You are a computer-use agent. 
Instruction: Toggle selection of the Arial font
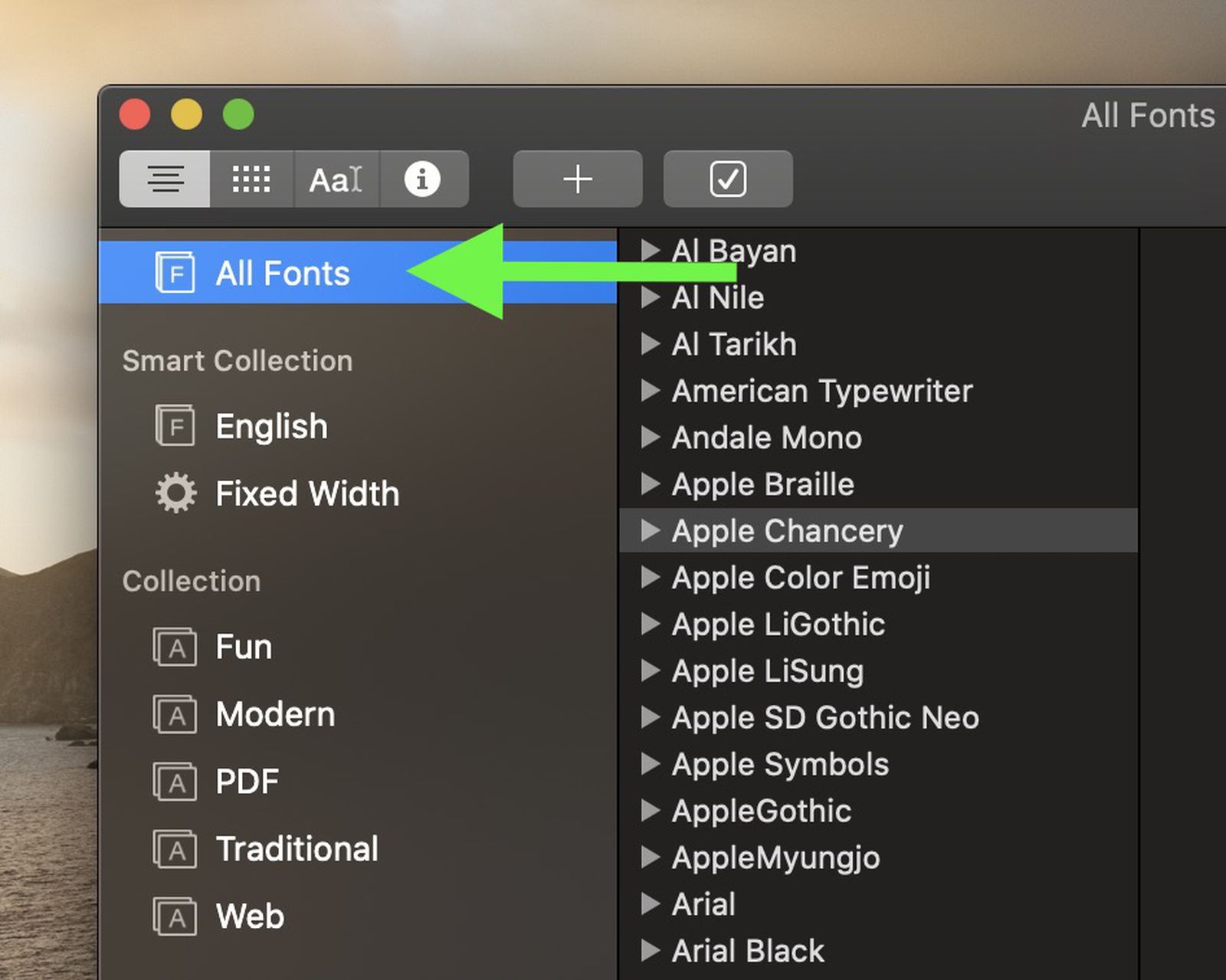click(702, 904)
